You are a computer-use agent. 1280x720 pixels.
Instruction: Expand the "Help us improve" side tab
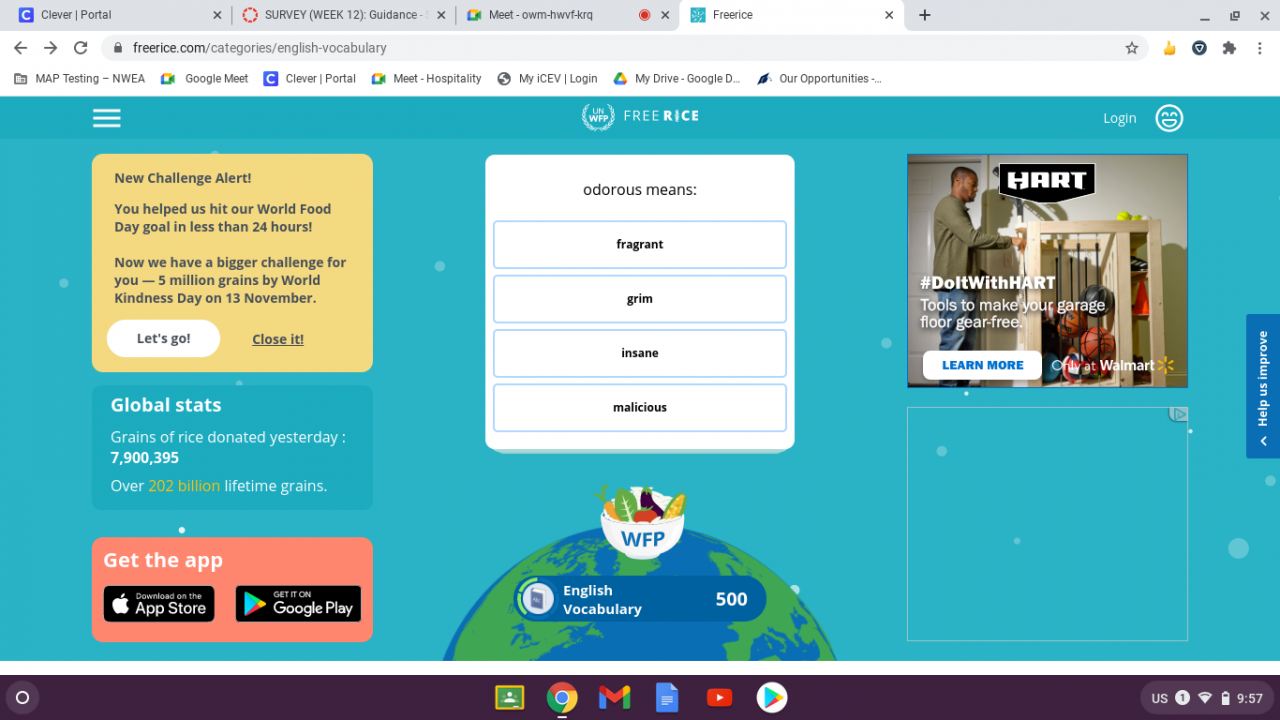pos(1263,386)
